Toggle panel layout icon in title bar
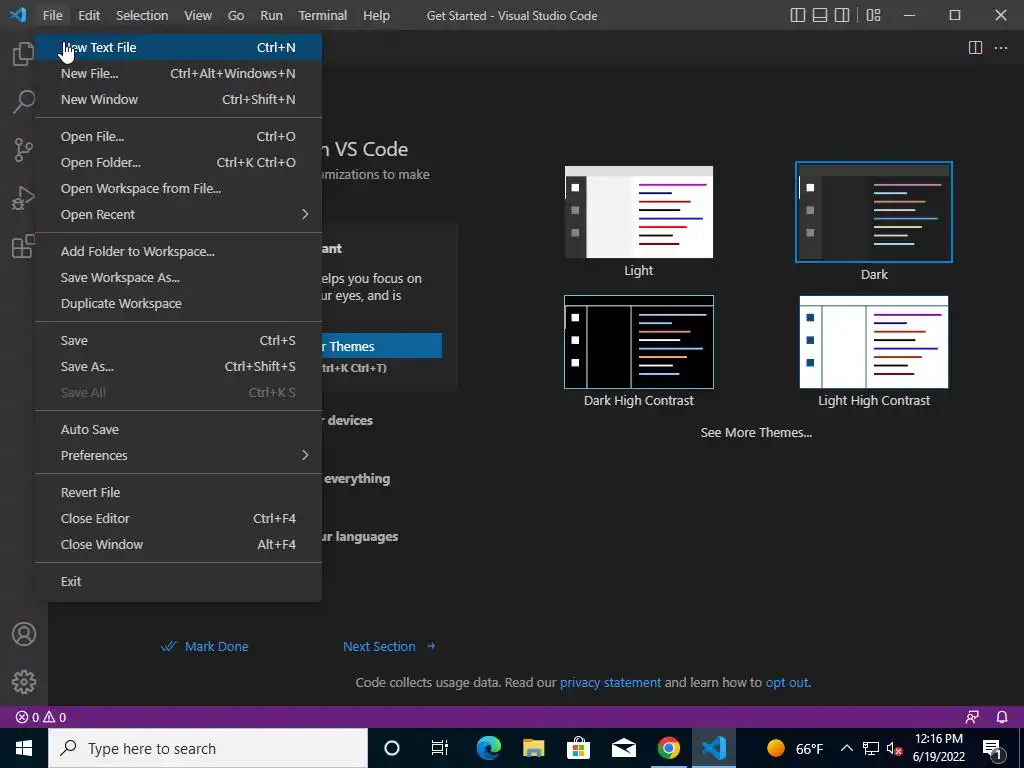The height and width of the screenshot is (768, 1024). pyautogui.click(x=820, y=15)
